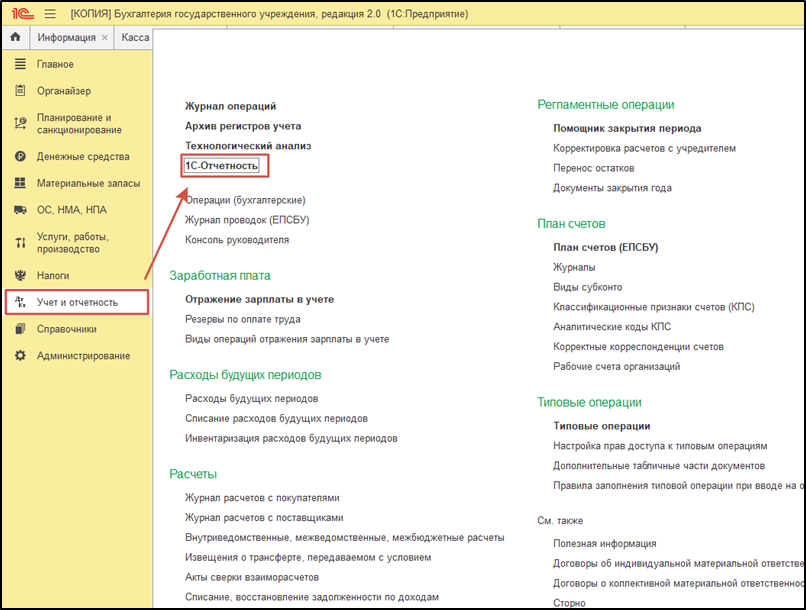The height and width of the screenshot is (610, 806).
Task: Click the Home icon tab
Action: coord(15,37)
